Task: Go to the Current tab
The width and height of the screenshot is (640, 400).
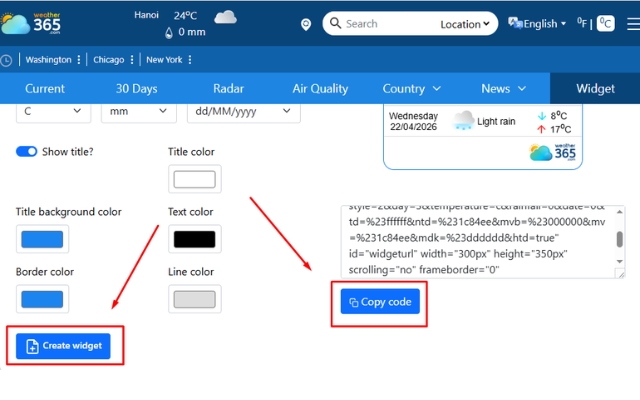Action: coord(45,89)
